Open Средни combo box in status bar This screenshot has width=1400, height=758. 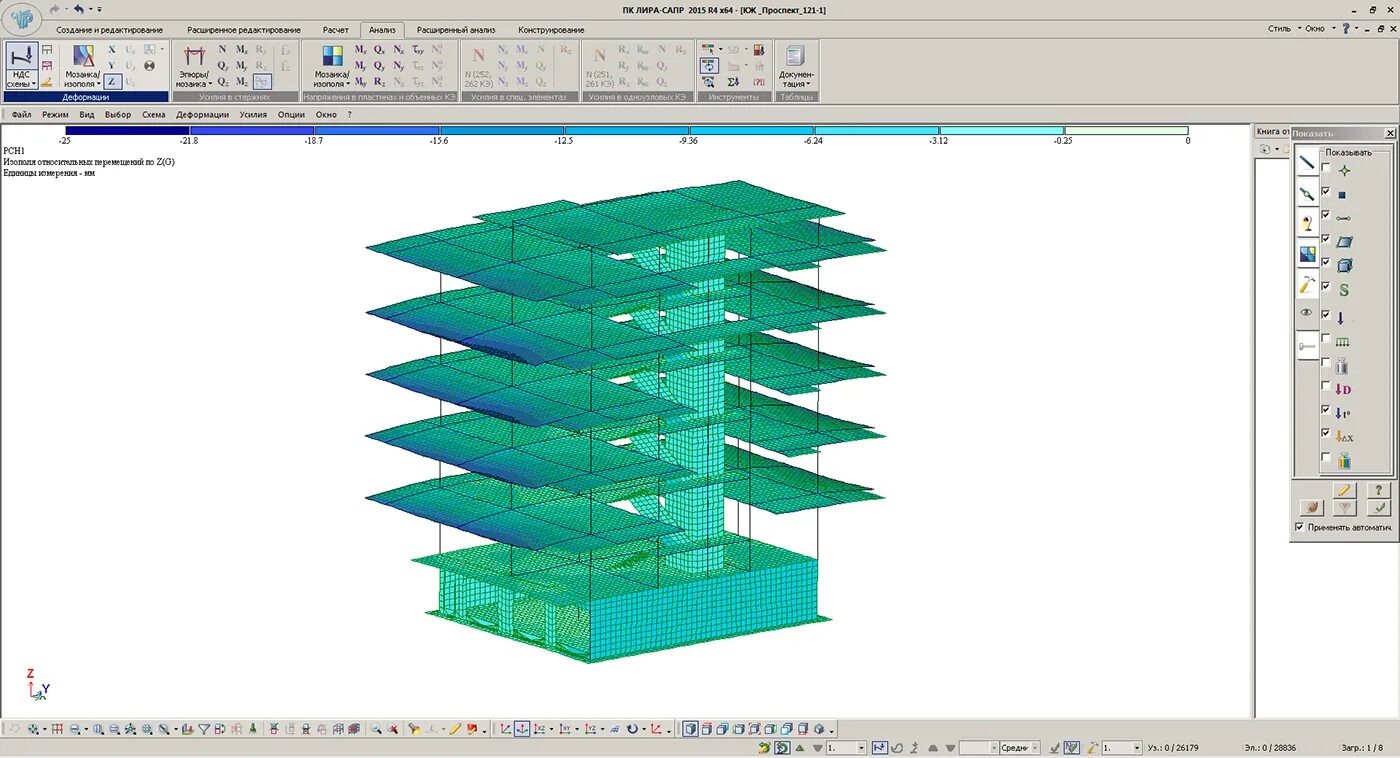click(x=1020, y=748)
